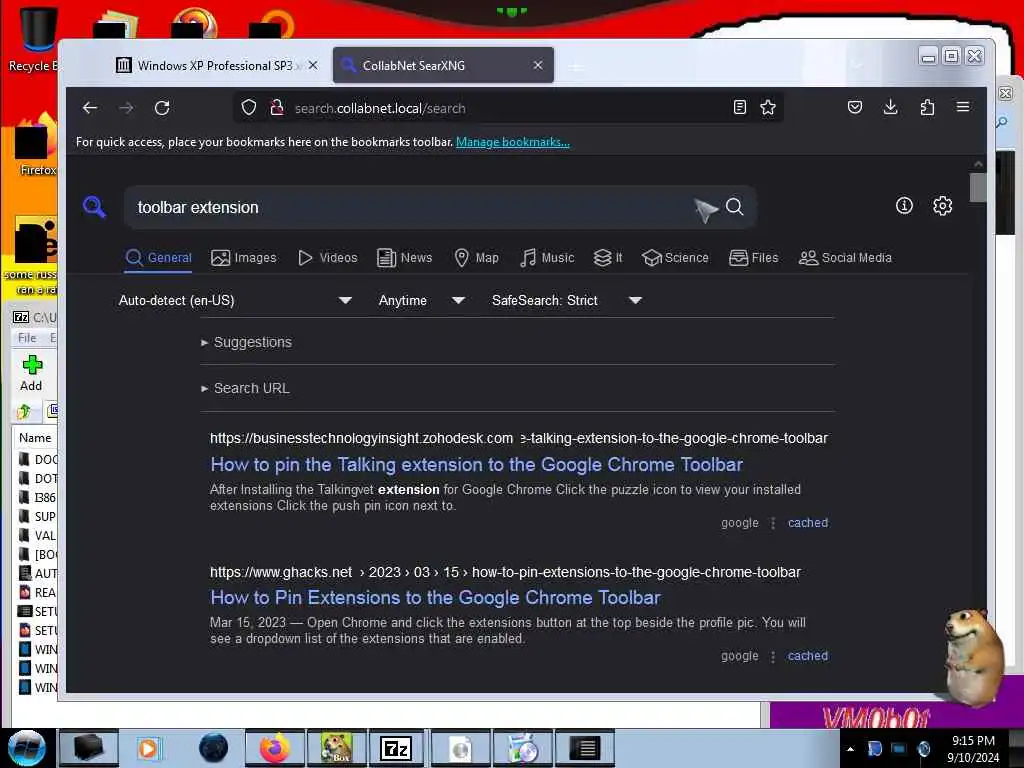
Task: Click the forward navigation arrow
Action: (126, 108)
